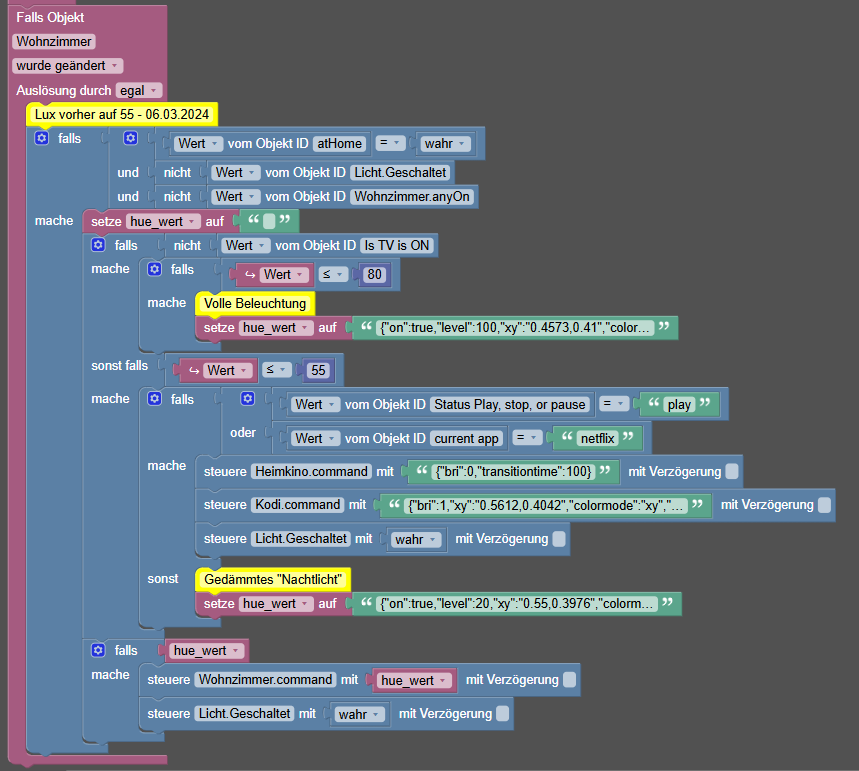Viewport: 859px width, 771px height.
Task: Open gear icon of the und condition block
Action: [x=130, y=138]
